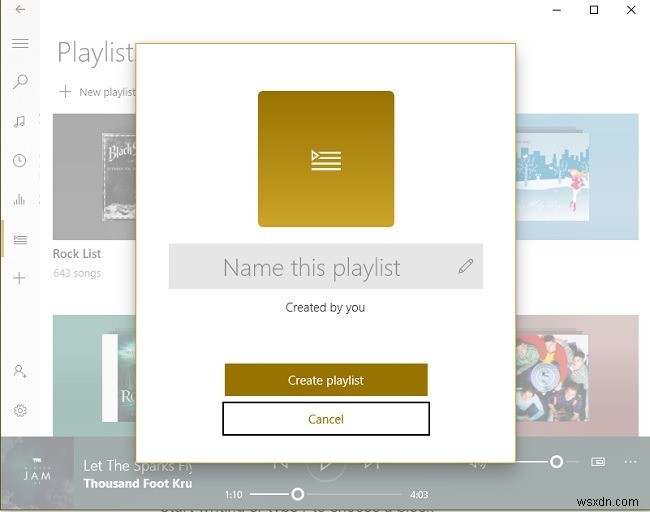Click the Thousand Foot Krutch artist name
This screenshot has width=650, height=512.
pyautogui.click(x=137, y=483)
